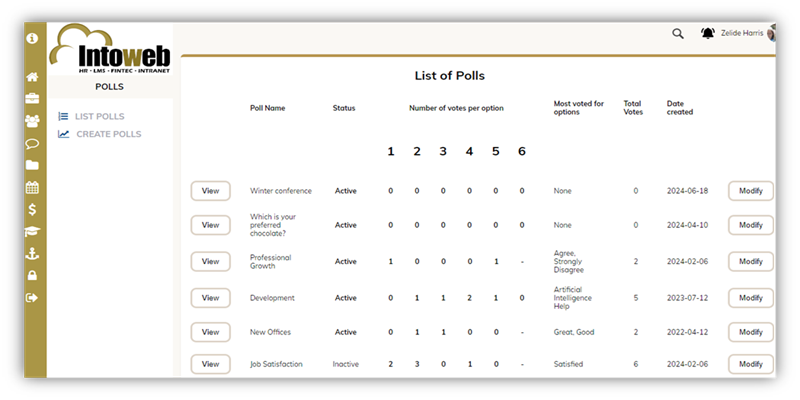Screen dimensions: 800x400
Task: Open the speech bubble chat icon
Action: [32, 143]
